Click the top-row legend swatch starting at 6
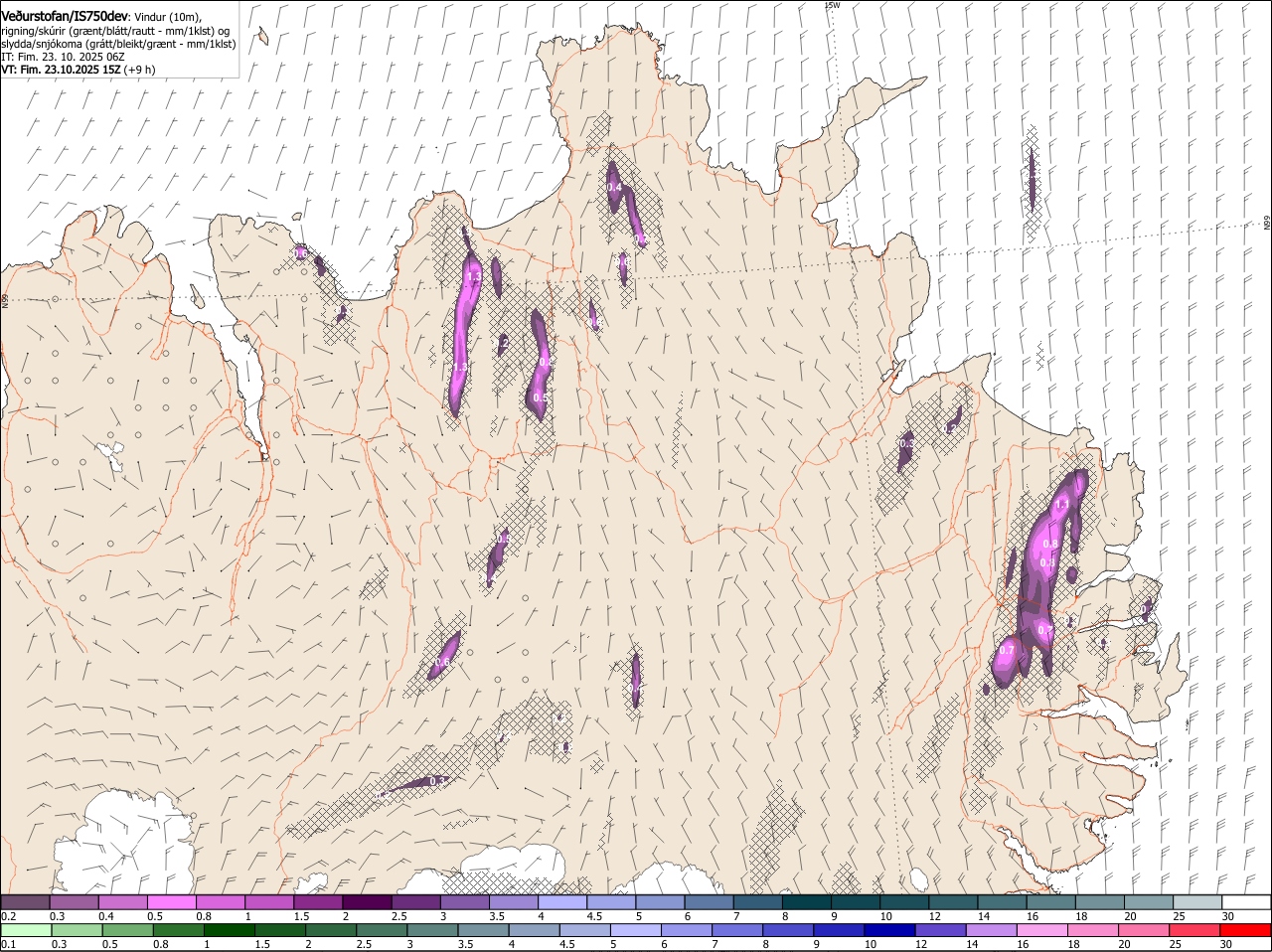The image size is (1272, 952). (709, 901)
